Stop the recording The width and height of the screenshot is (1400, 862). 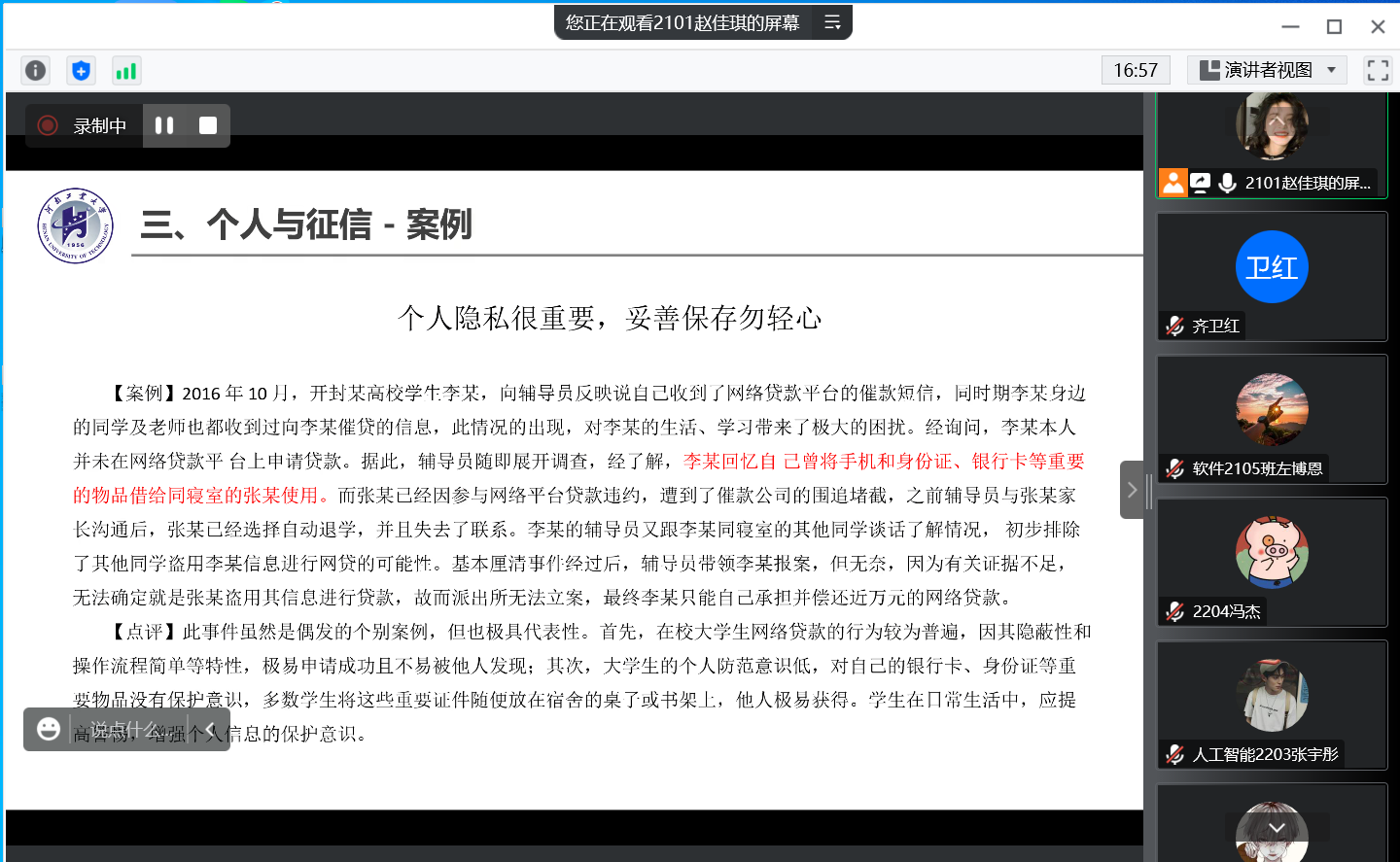click(208, 125)
